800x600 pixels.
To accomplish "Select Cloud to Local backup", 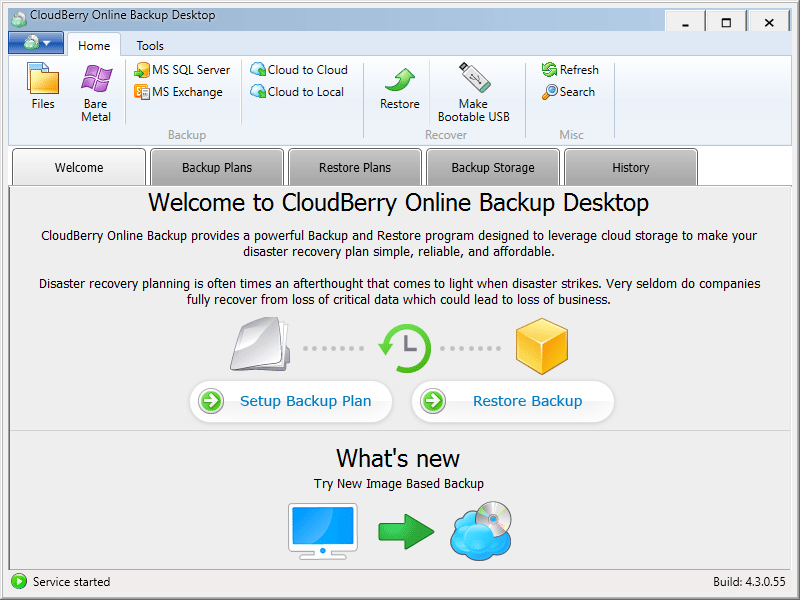I will pos(297,92).
